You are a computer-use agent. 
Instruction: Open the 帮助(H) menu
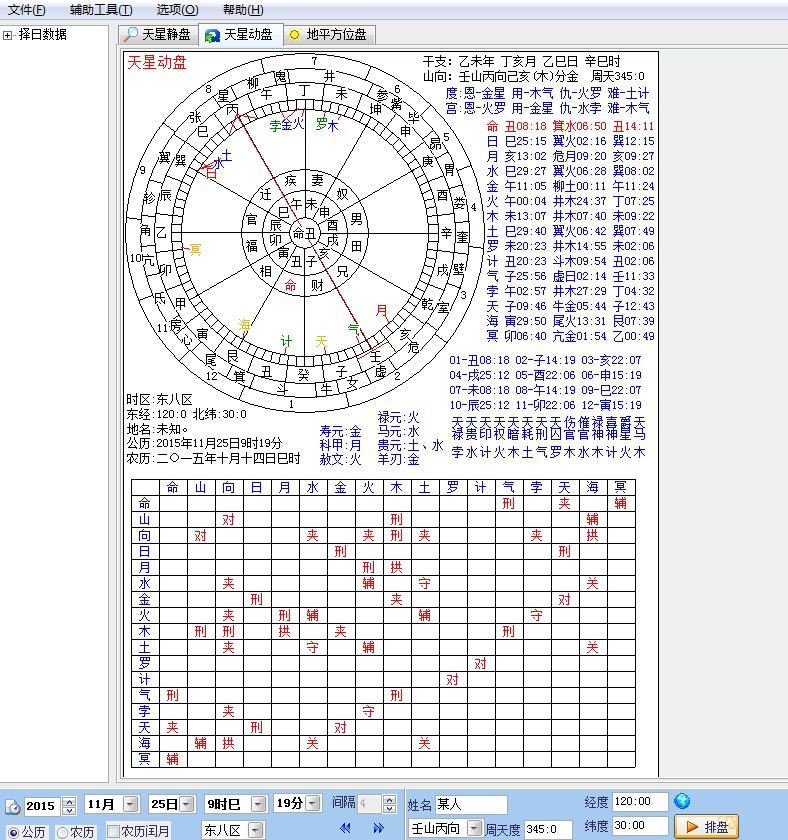tap(243, 10)
